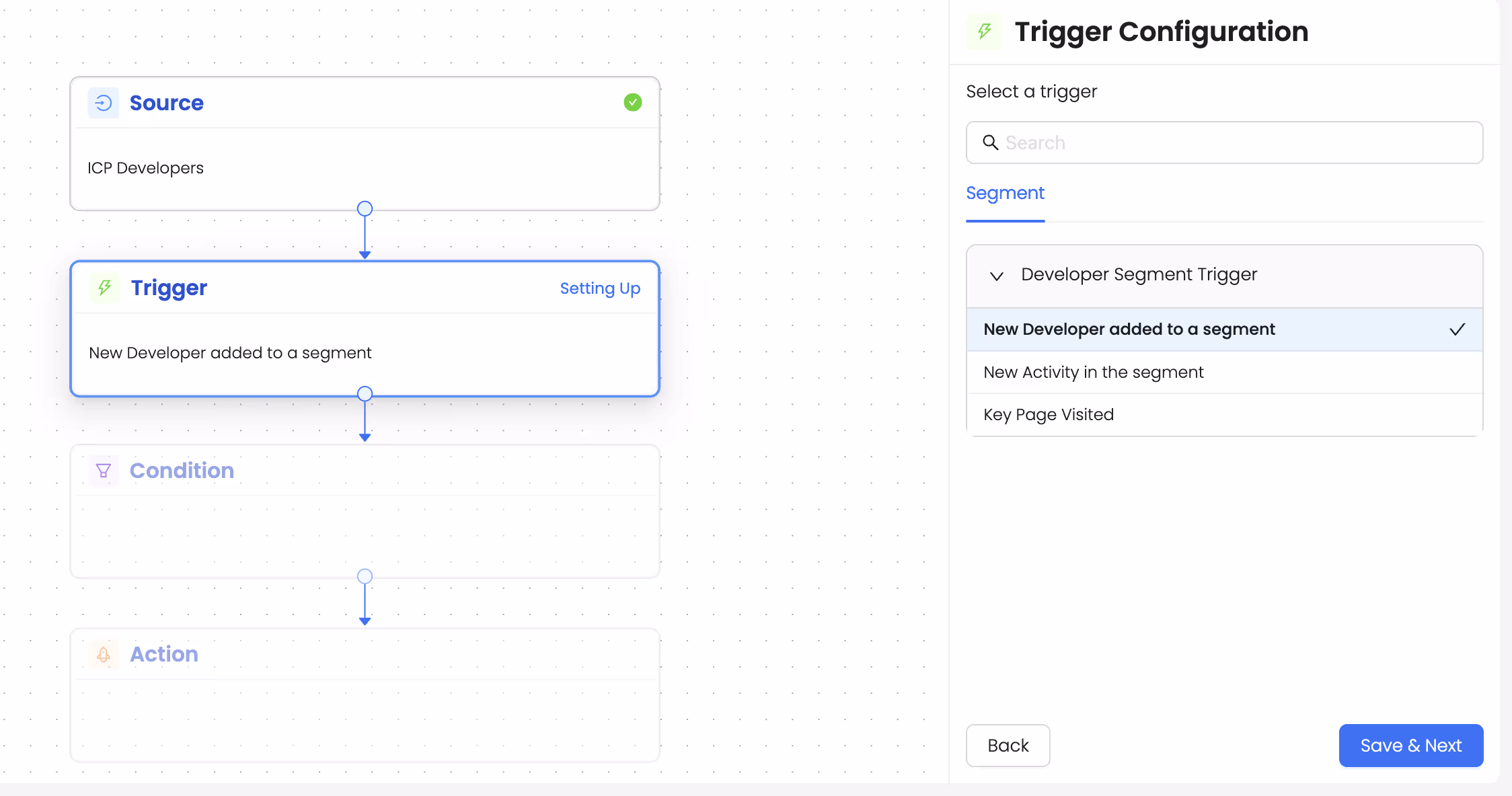Click the connector dot below the Trigger node

pyautogui.click(x=365, y=394)
